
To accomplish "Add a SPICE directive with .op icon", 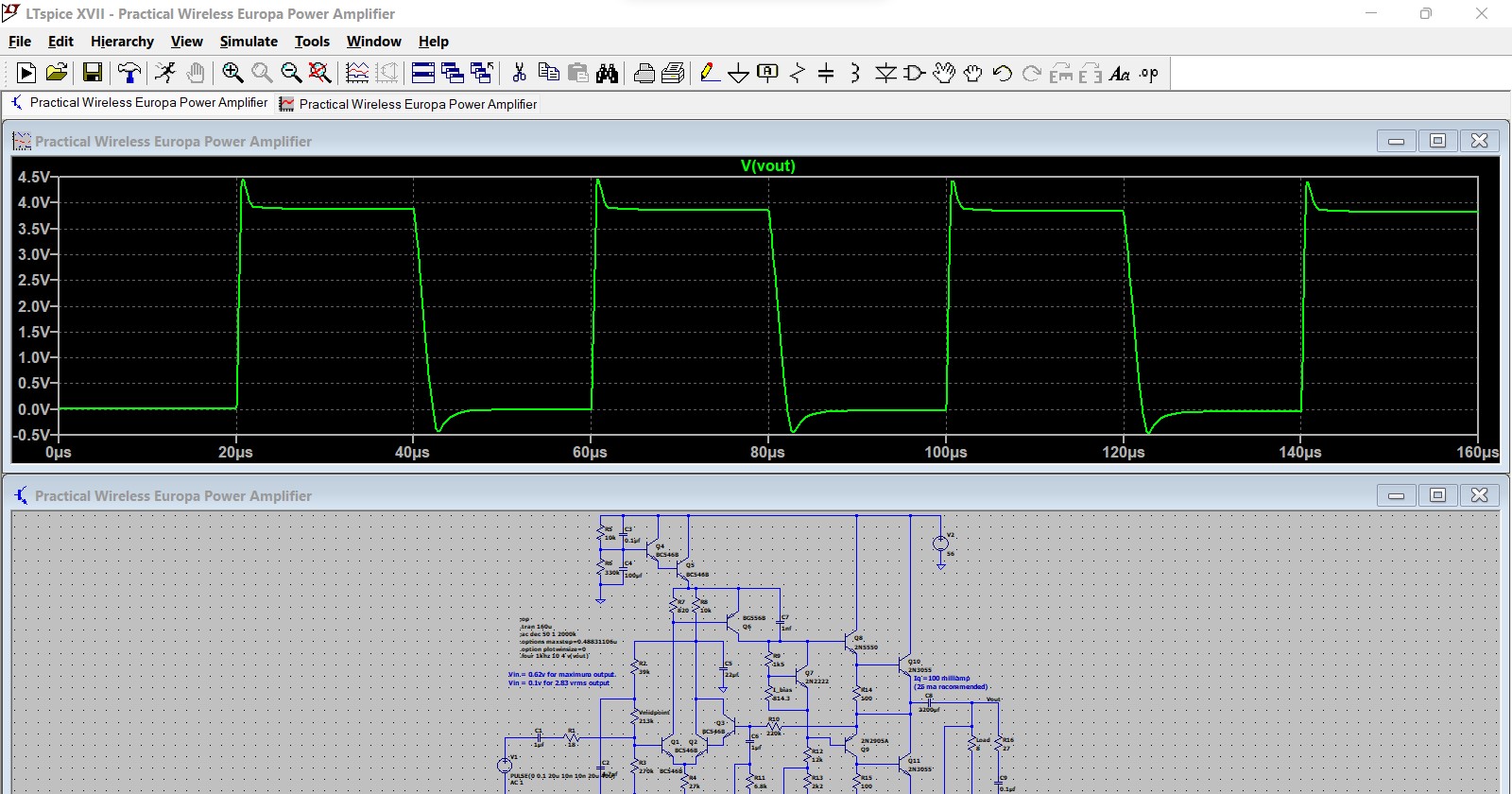I will [x=1149, y=73].
